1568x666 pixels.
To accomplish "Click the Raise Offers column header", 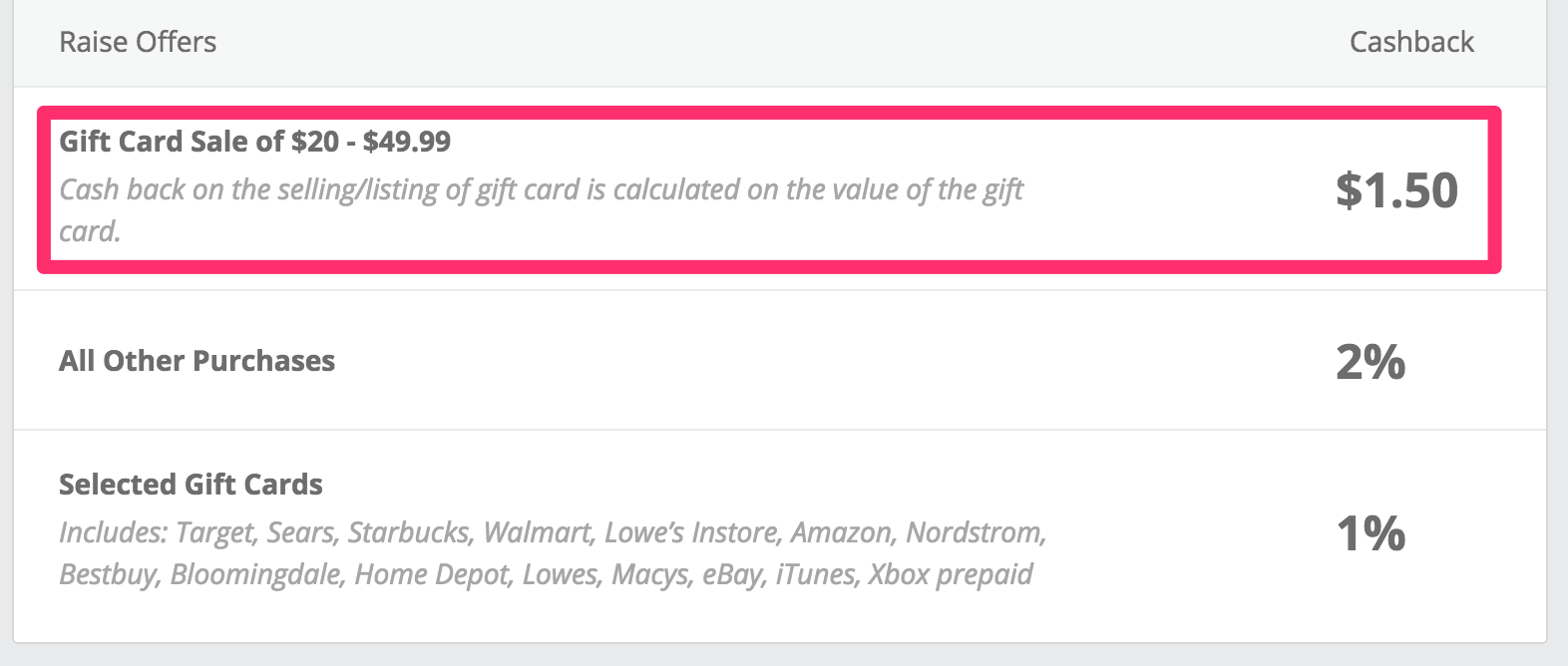I will pyautogui.click(x=138, y=42).
